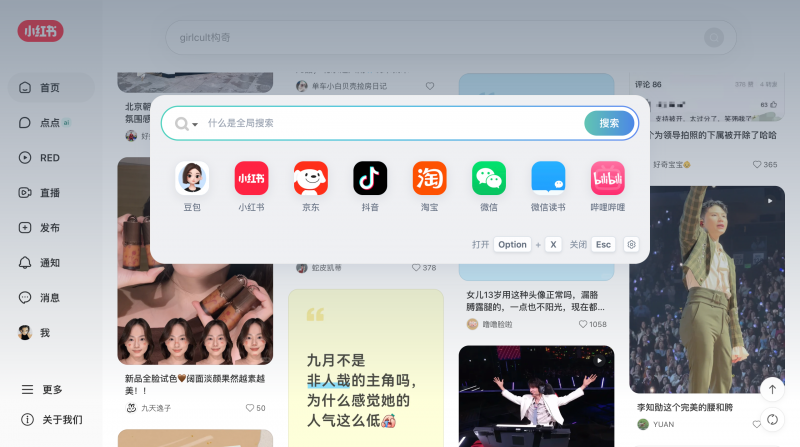
Task: Open 直播 in the sidebar
Action: coord(51,192)
